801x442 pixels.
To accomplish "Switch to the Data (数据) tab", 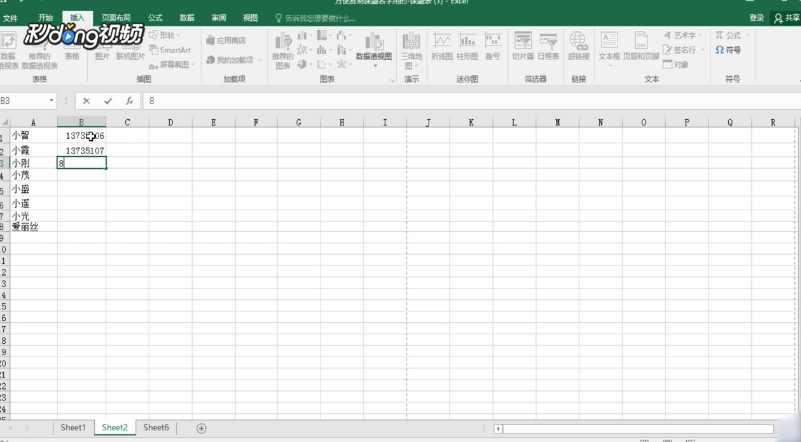I will tap(187, 18).
